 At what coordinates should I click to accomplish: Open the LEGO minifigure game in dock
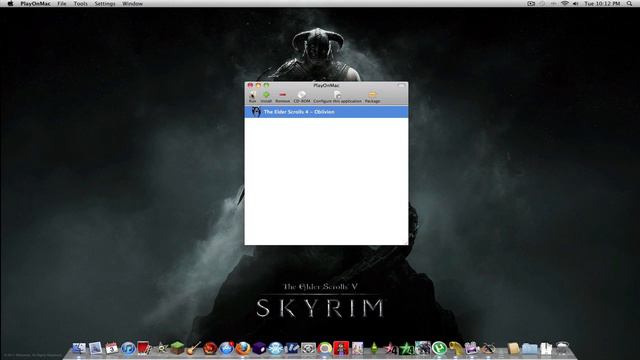pyautogui.click(x=341, y=348)
